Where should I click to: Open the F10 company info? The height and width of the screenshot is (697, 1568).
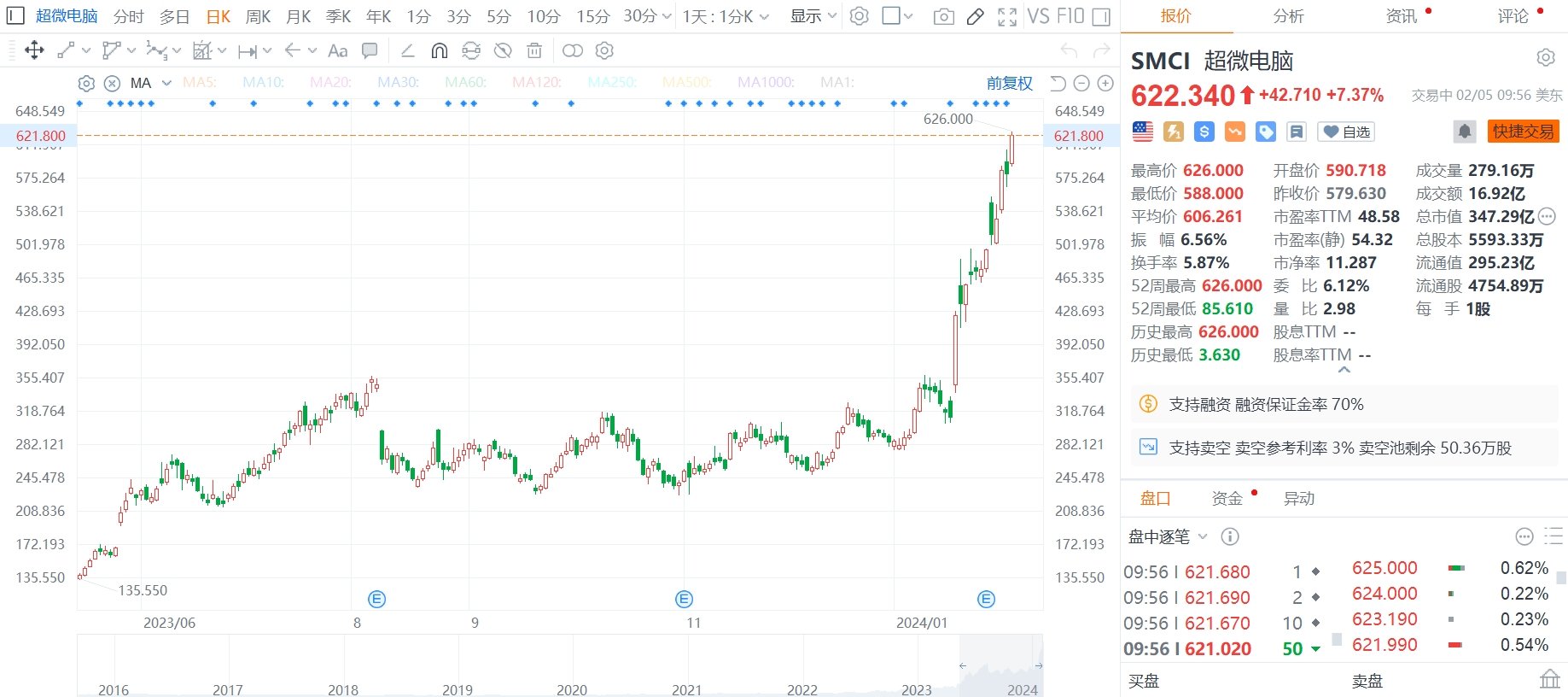pyautogui.click(x=1070, y=16)
